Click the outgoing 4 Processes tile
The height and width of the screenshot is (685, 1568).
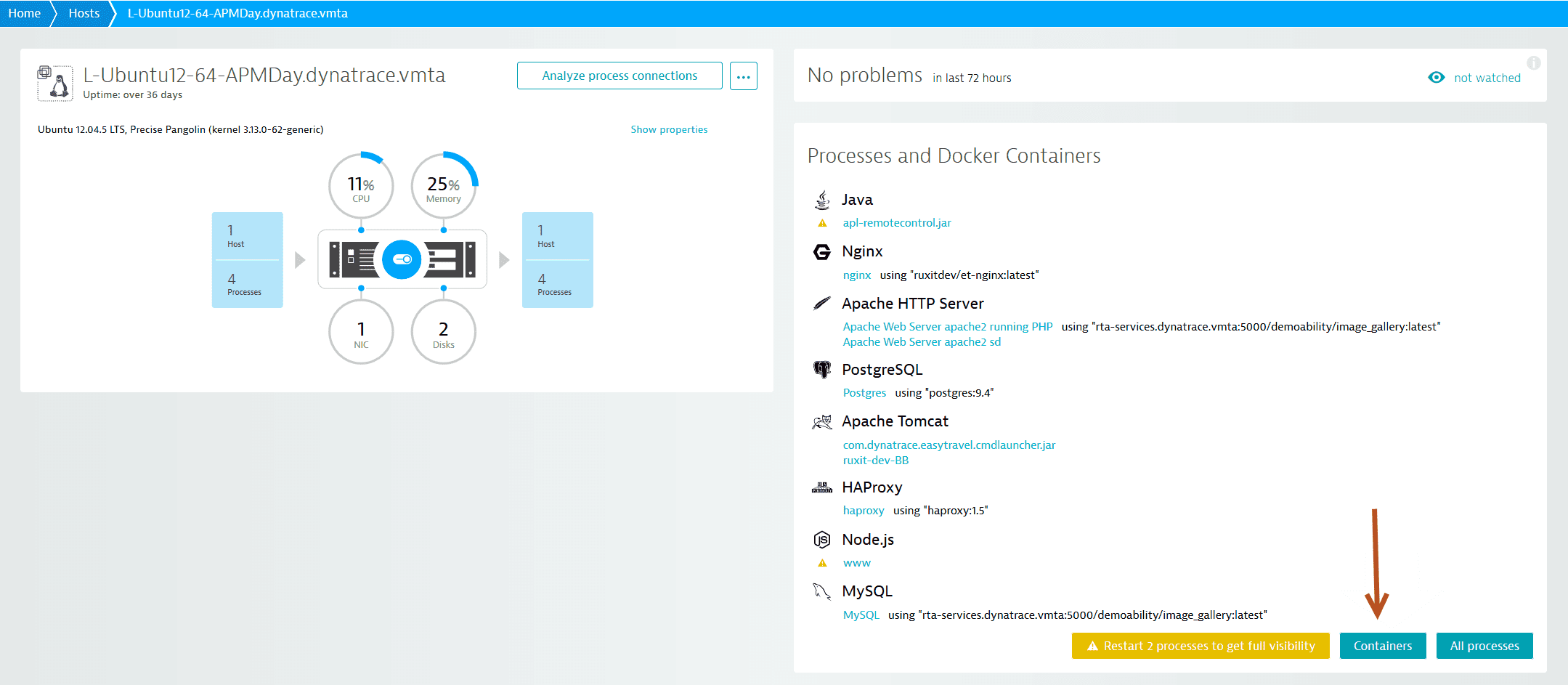point(558,284)
